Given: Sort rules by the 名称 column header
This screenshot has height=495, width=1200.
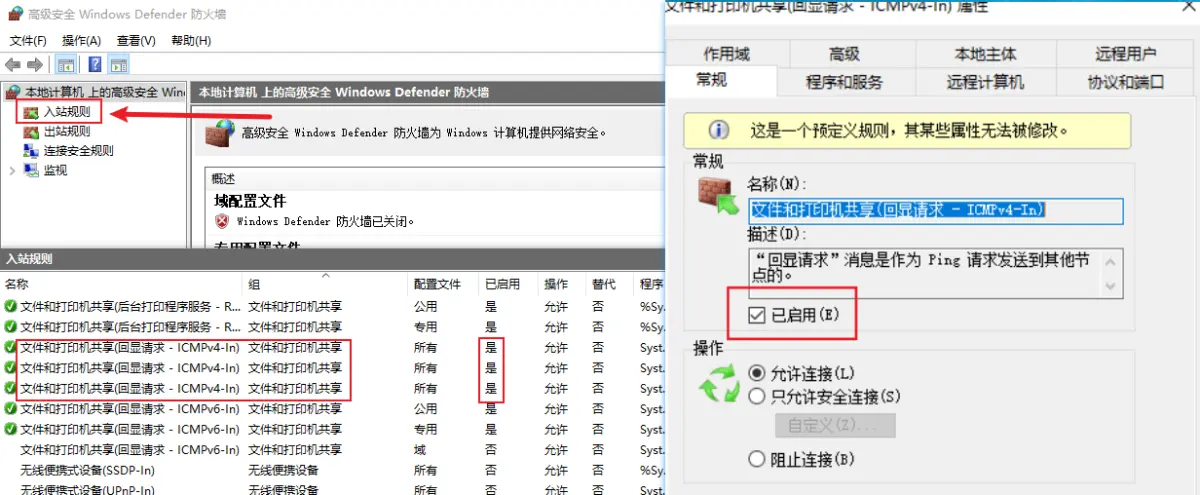Looking at the screenshot, I should tap(121, 284).
